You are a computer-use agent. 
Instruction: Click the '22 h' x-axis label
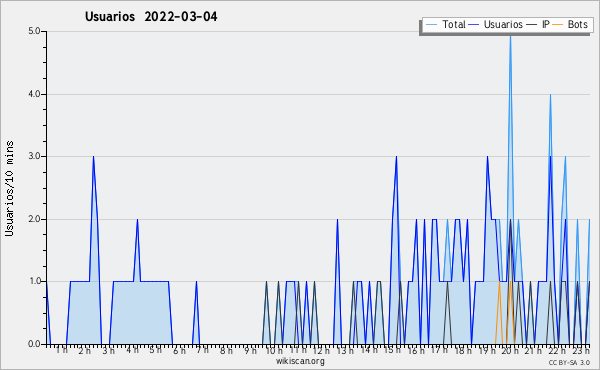coord(557,350)
